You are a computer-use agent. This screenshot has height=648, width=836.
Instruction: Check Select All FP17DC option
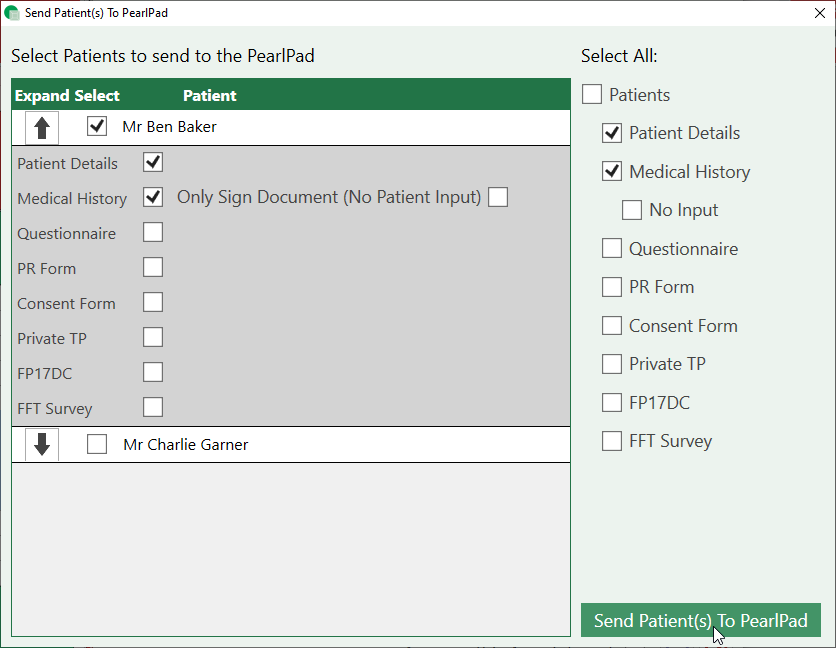(612, 403)
